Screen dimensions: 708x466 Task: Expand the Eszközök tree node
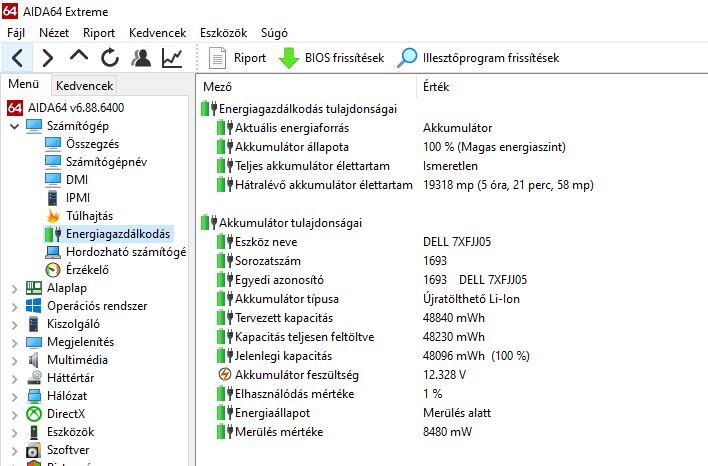pos(14,433)
